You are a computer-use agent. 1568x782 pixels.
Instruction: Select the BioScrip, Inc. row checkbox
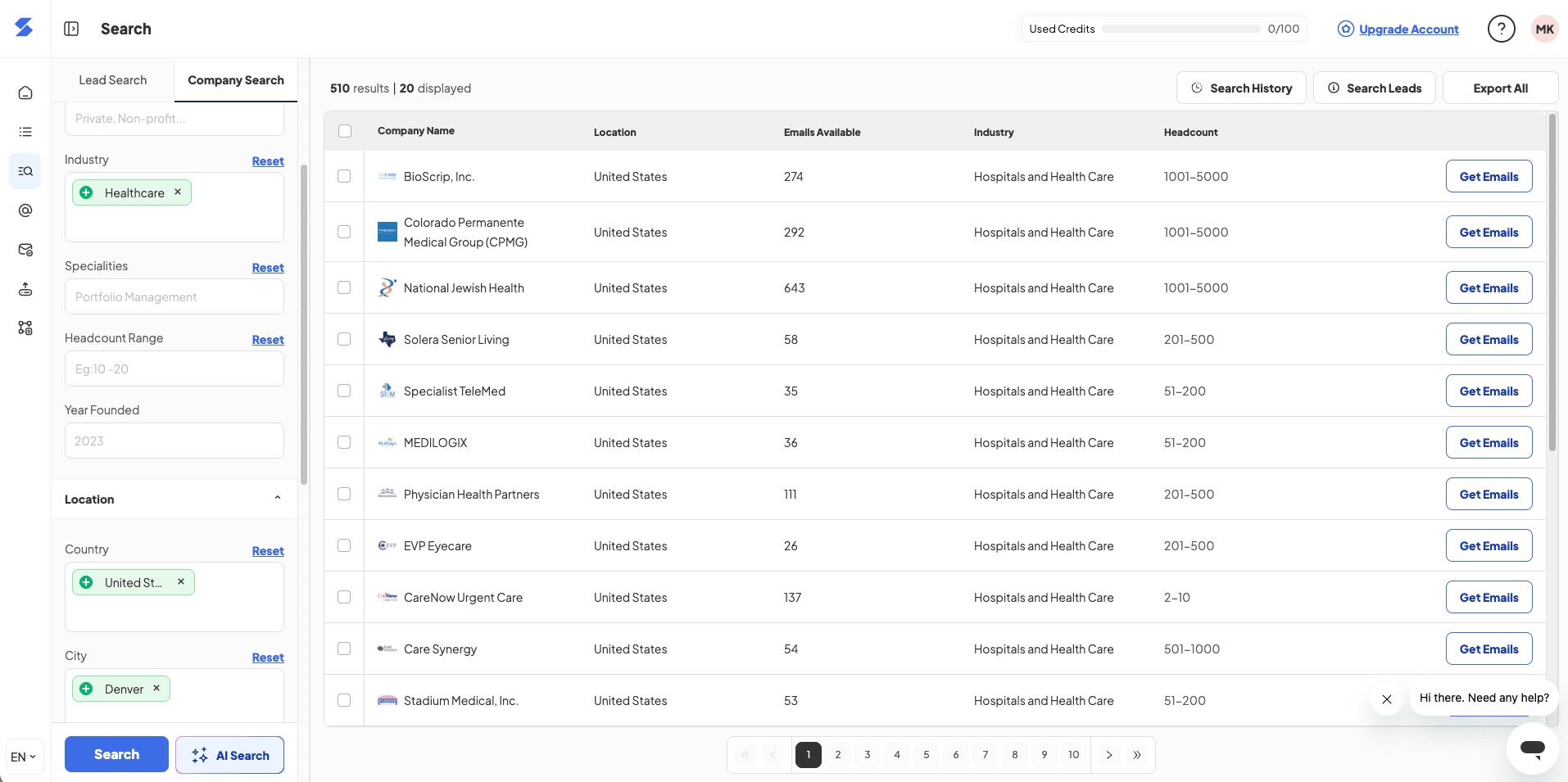(344, 176)
